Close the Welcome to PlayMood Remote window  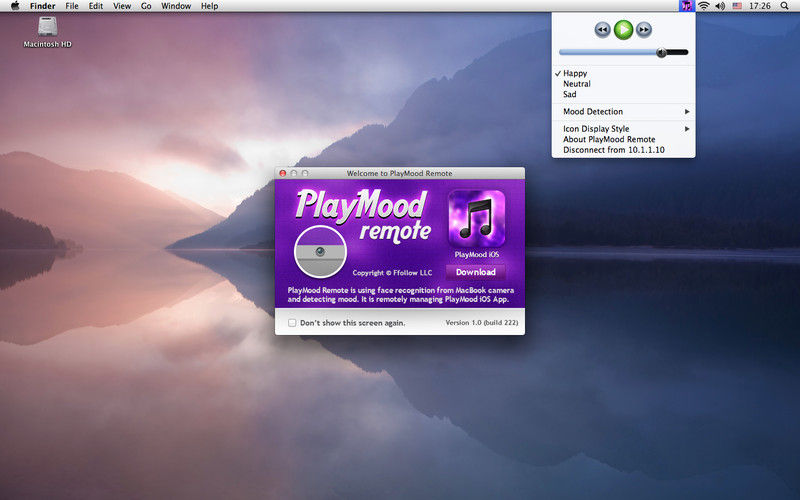pos(283,173)
